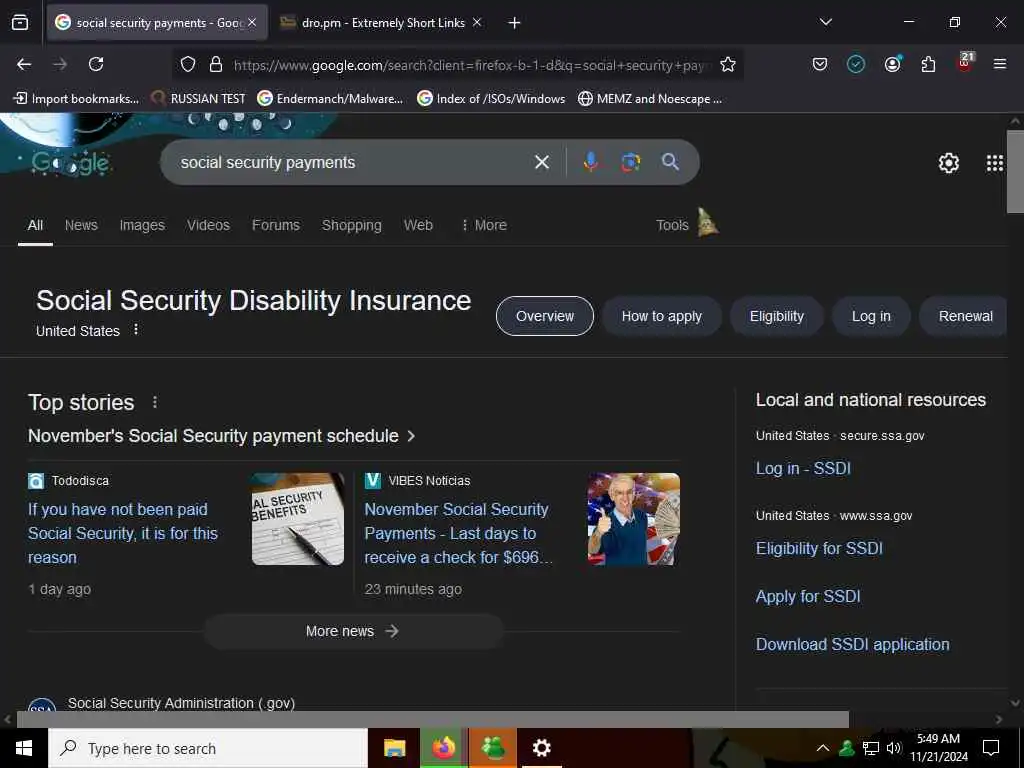
Task: Clear the search box with X icon
Action: point(542,162)
